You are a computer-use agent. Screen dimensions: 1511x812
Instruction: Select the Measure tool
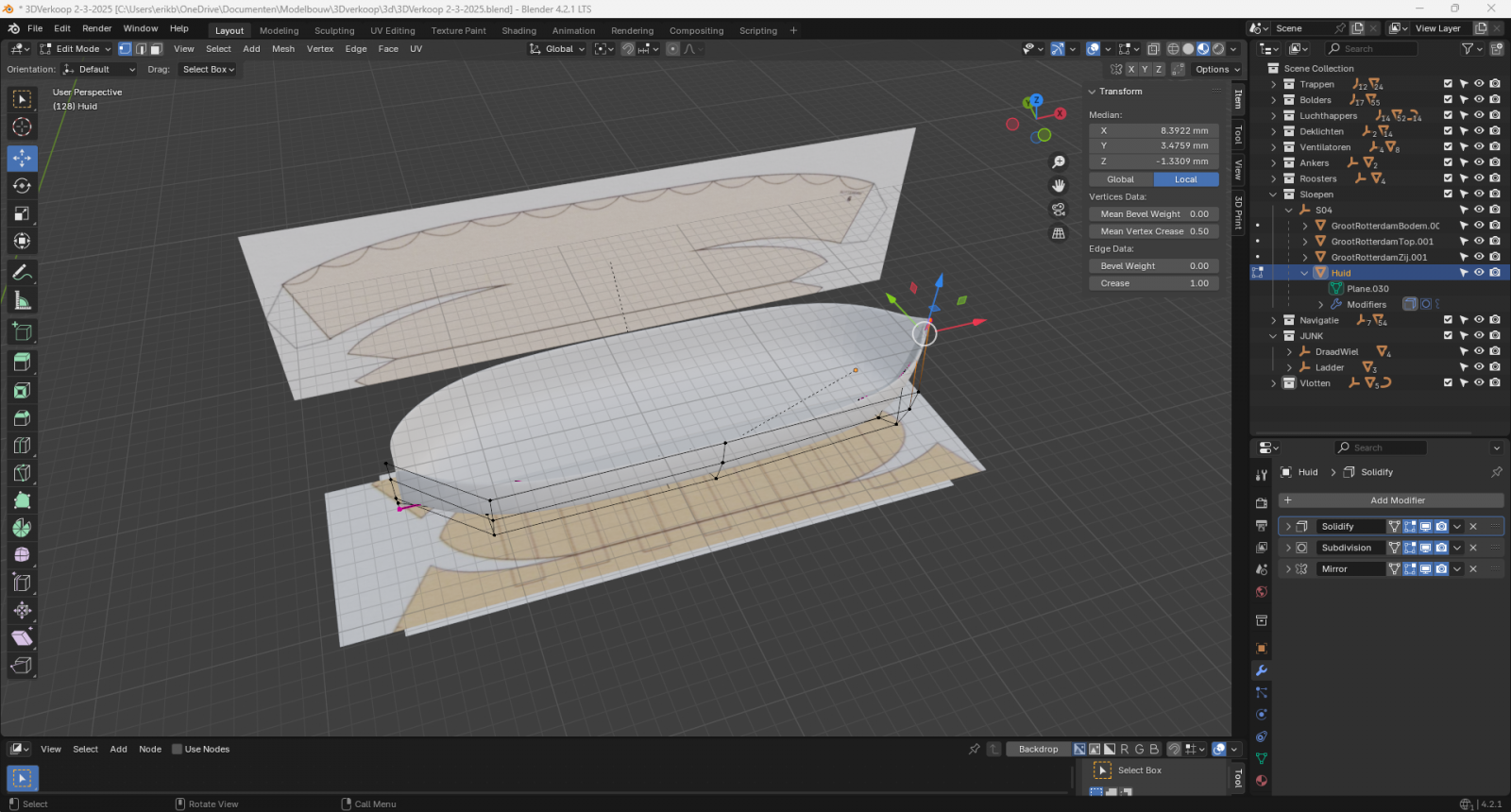coord(22,300)
